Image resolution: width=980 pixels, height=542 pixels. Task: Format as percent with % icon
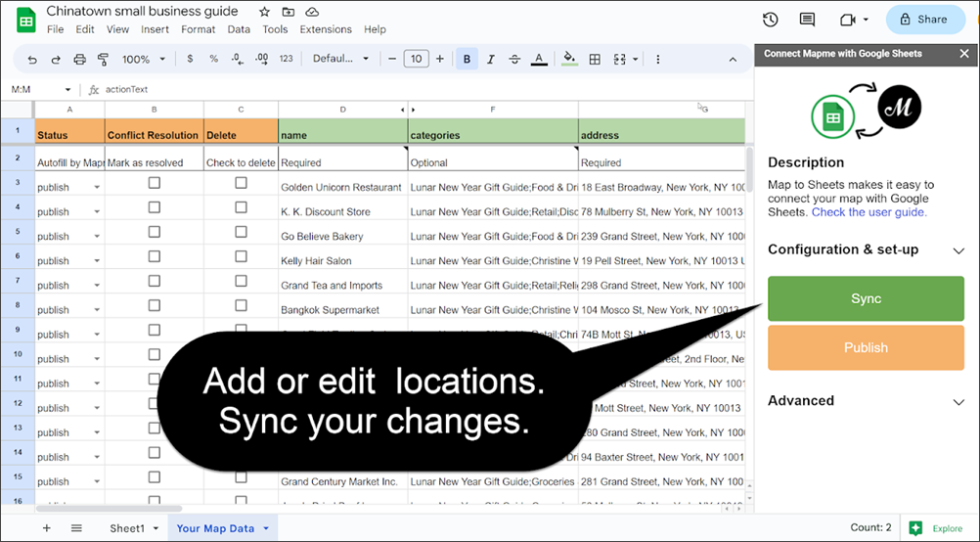(x=214, y=59)
